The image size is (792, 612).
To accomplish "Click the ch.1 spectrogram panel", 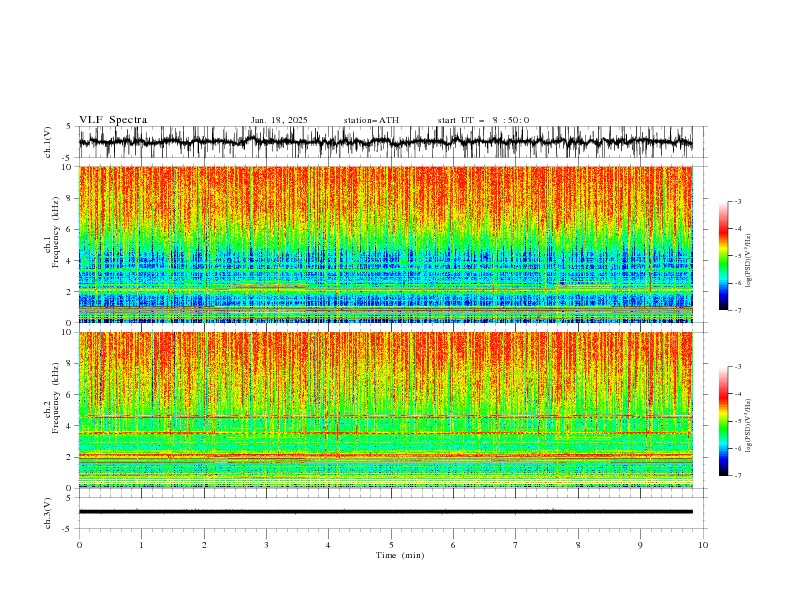I will point(385,244).
